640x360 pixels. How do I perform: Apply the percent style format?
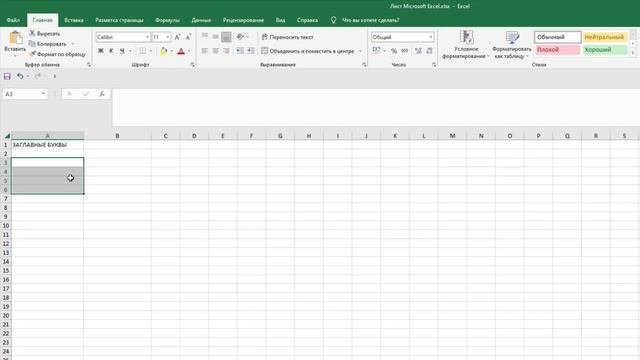pyautogui.click(x=394, y=51)
